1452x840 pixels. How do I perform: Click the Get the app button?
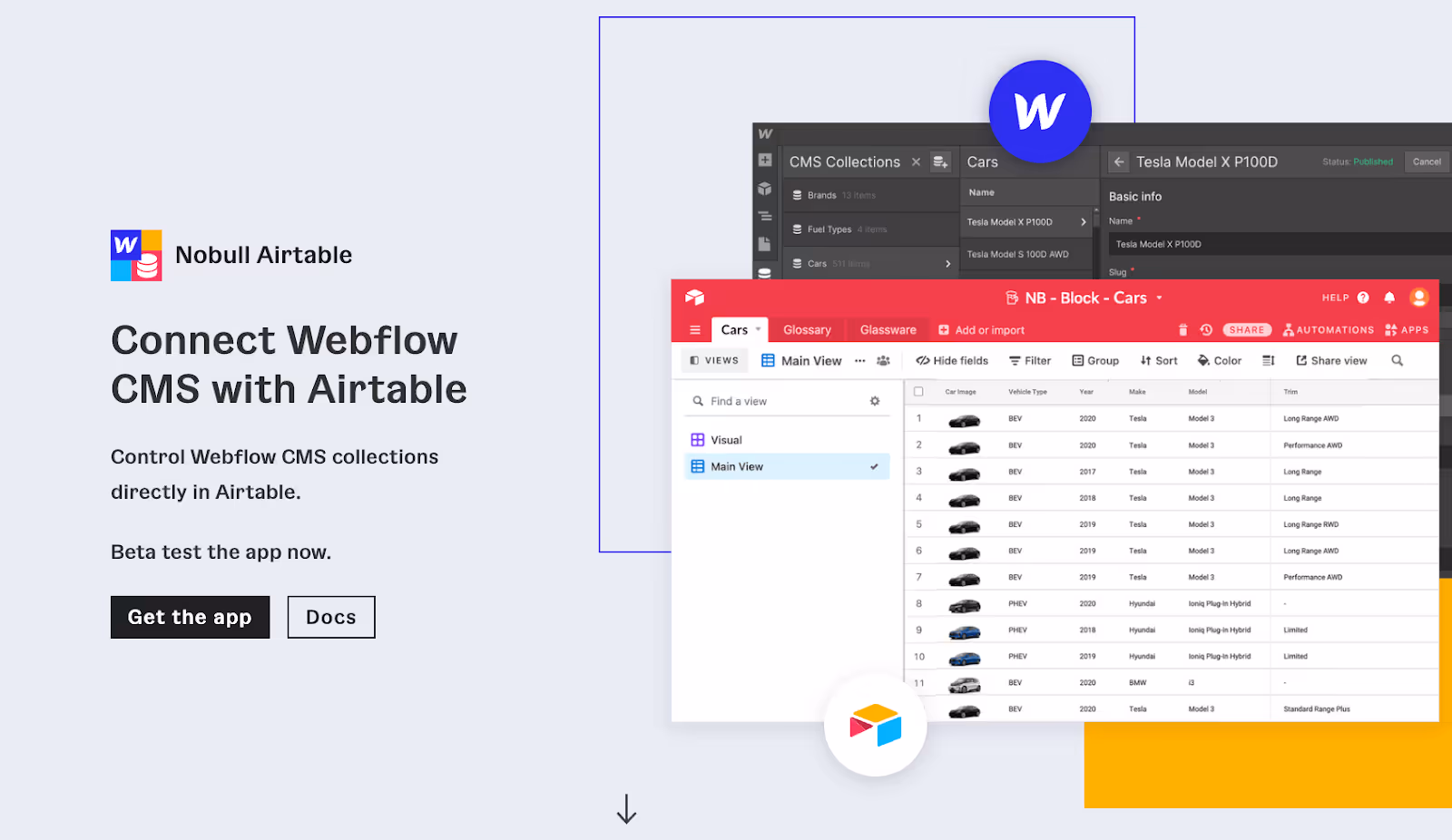pos(190,617)
